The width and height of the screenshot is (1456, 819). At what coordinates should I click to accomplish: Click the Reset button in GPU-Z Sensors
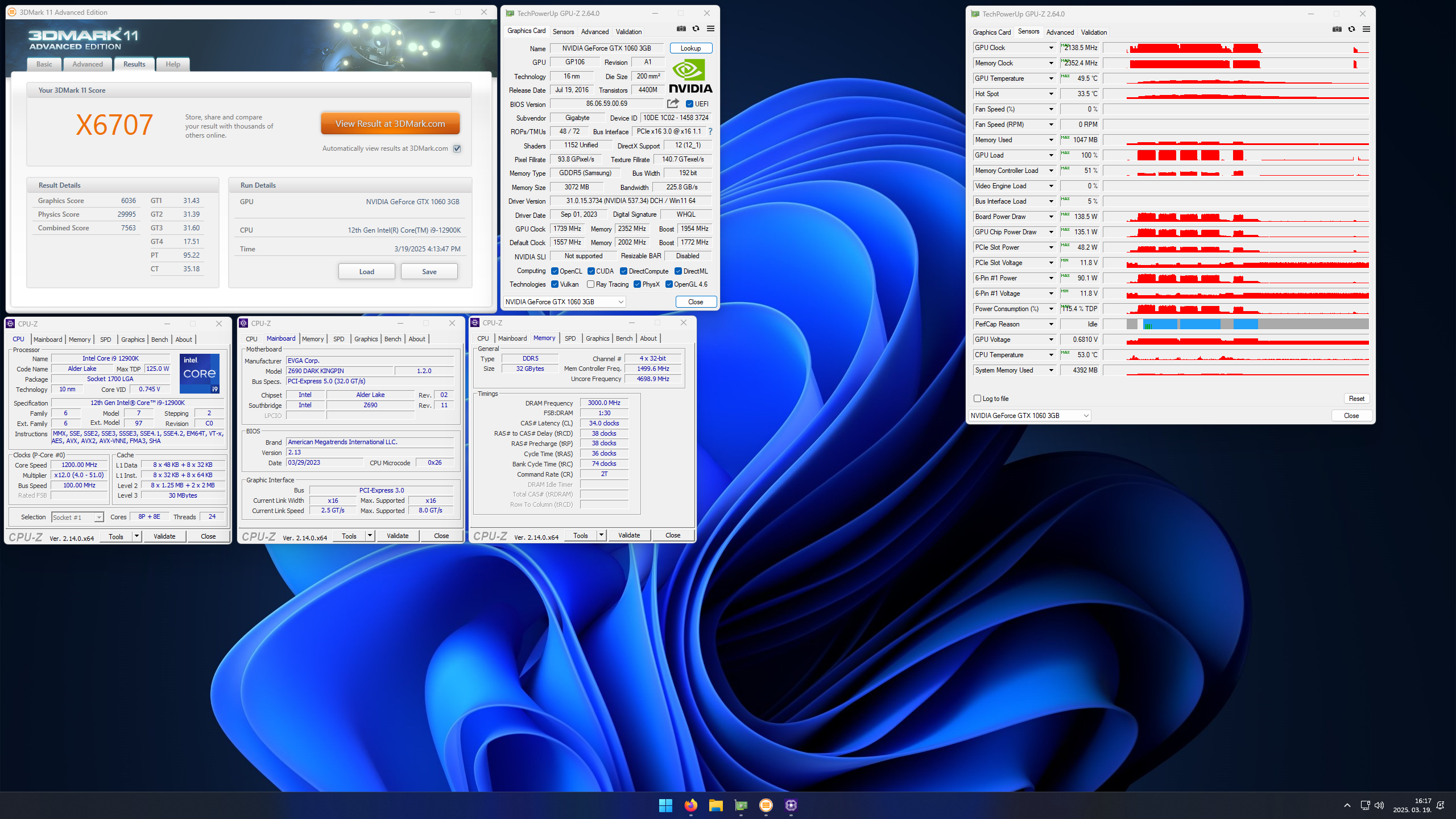click(1356, 399)
